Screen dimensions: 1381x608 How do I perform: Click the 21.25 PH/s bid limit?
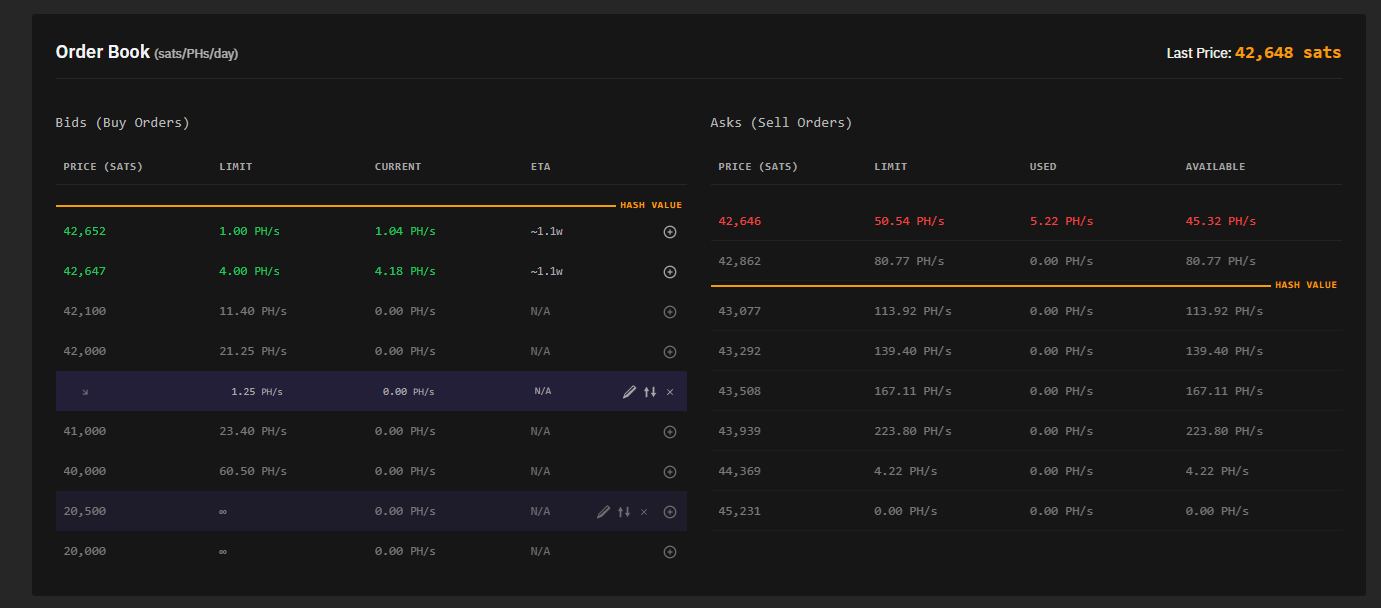[253, 351]
